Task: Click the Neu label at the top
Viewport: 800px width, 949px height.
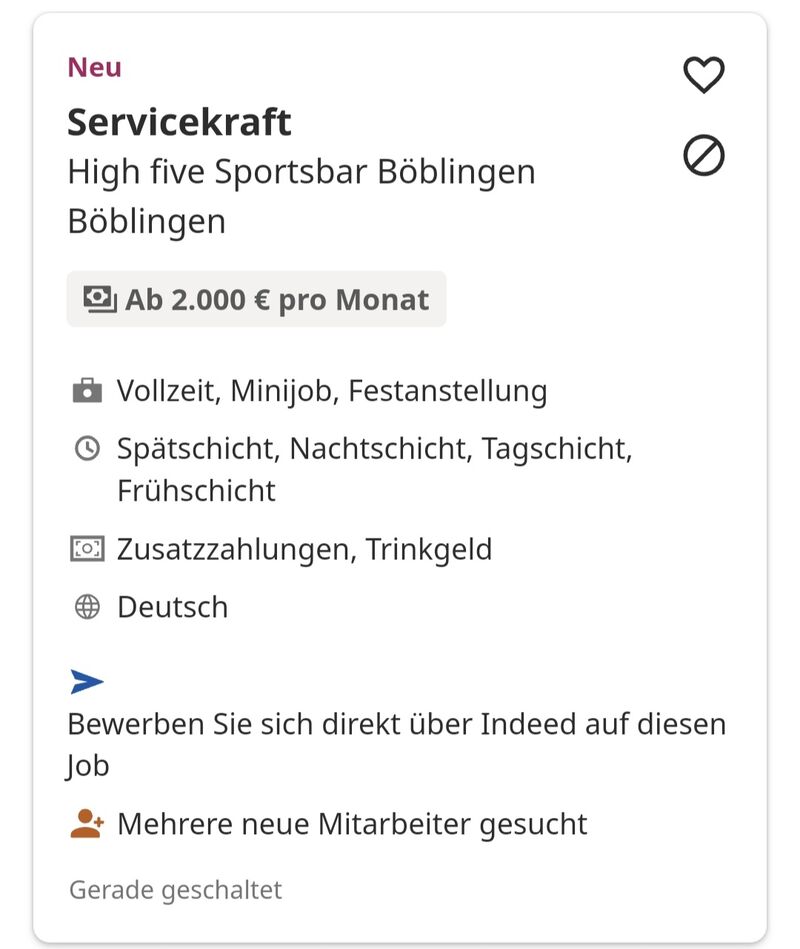Action: (x=94, y=67)
